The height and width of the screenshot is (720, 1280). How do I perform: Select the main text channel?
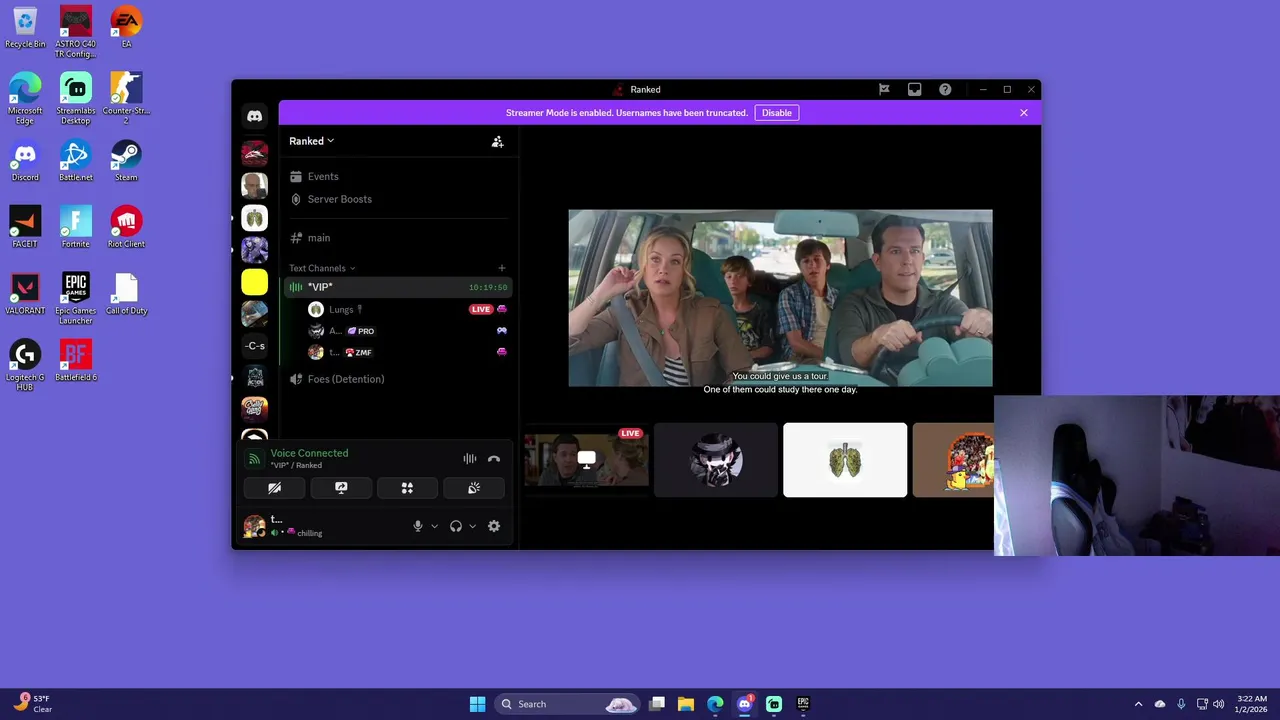[x=319, y=238]
